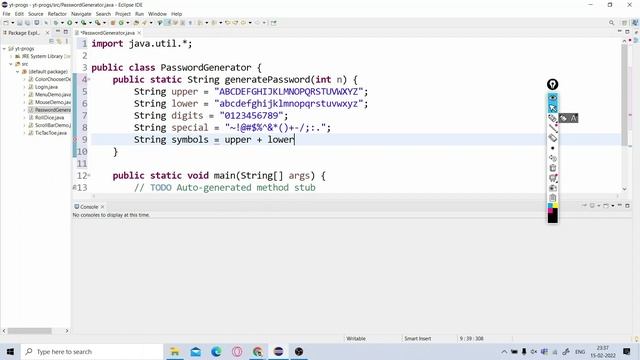Toggle folding marker on line 12
This screenshot has width=640, height=360.
89,176
